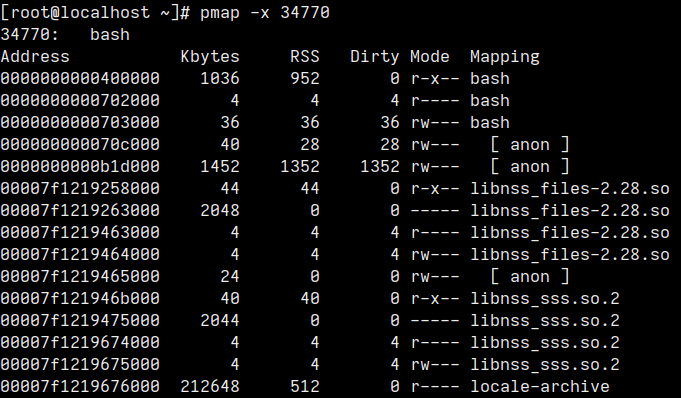The image size is (681, 398).
Task: Click address 00007f1219675000
Action: (x=80, y=365)
